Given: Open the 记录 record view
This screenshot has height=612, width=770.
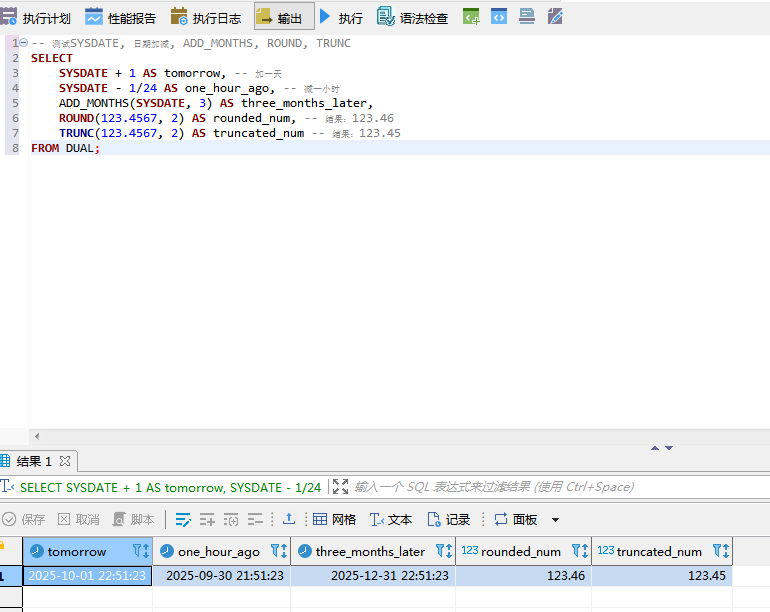Looking at the screenshot, I should (449, 519).
